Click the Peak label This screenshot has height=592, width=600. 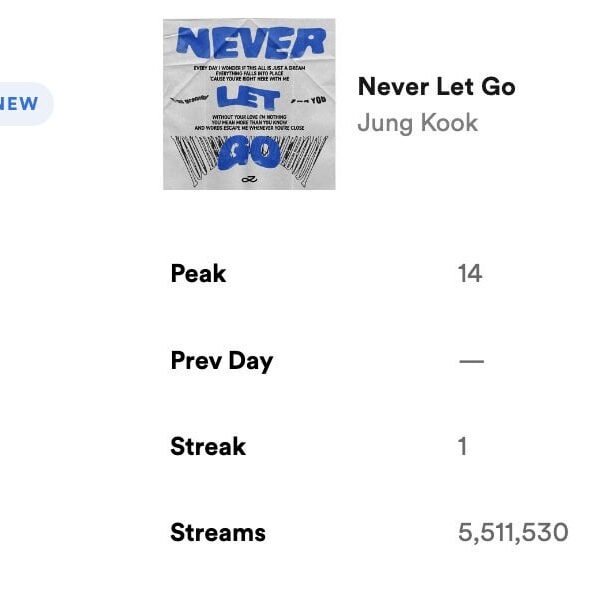(198, 274)
